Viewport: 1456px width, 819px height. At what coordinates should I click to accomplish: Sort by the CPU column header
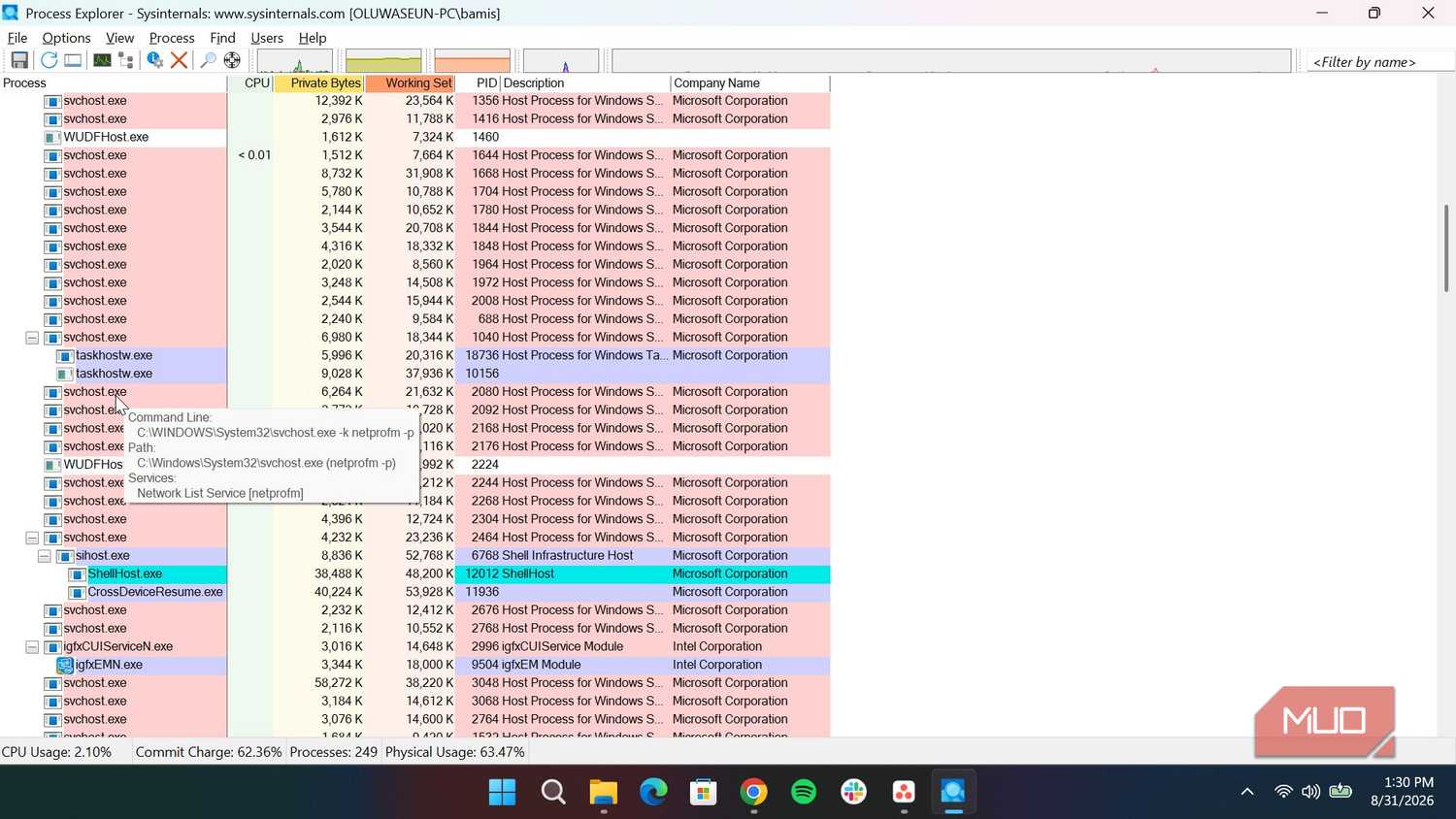click(250, 83)
